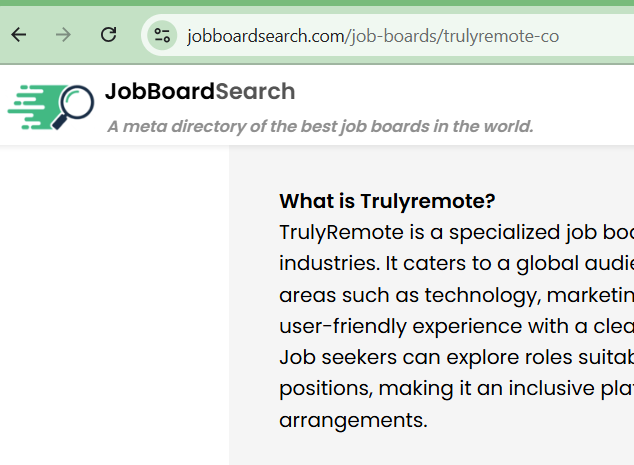Image resolution: width=634 pixels, height=465 pixels.
Task: Open the site information icon
Action: coord(161,36)
